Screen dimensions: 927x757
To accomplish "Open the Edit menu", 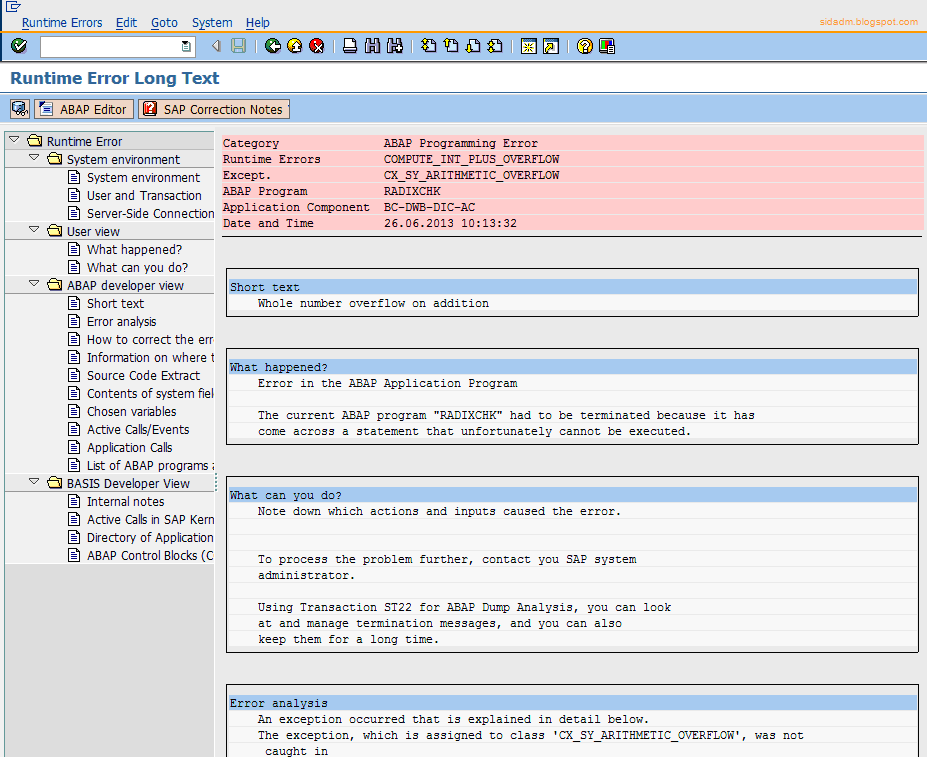I will pos(126,22).
